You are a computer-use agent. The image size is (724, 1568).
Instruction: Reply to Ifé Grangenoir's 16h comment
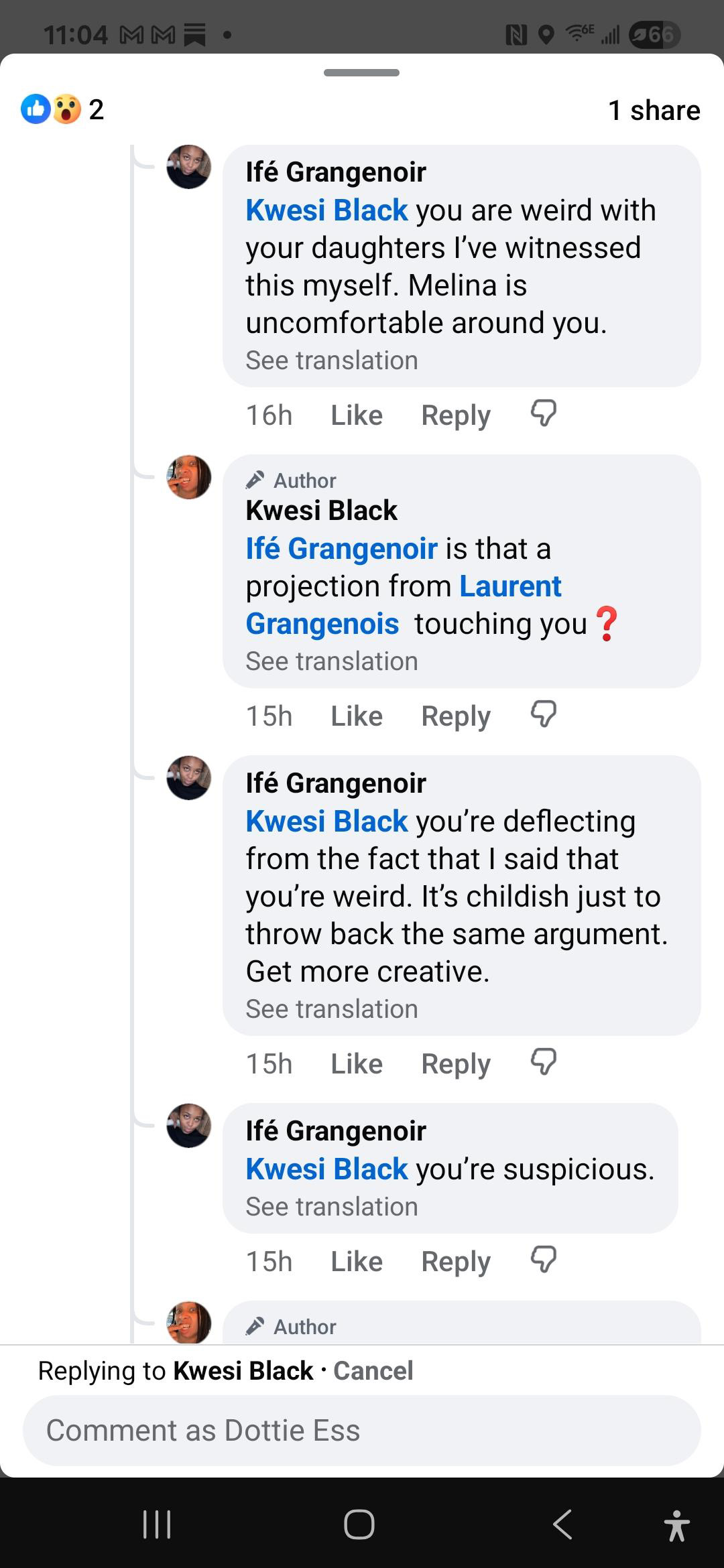pos(455,415)
